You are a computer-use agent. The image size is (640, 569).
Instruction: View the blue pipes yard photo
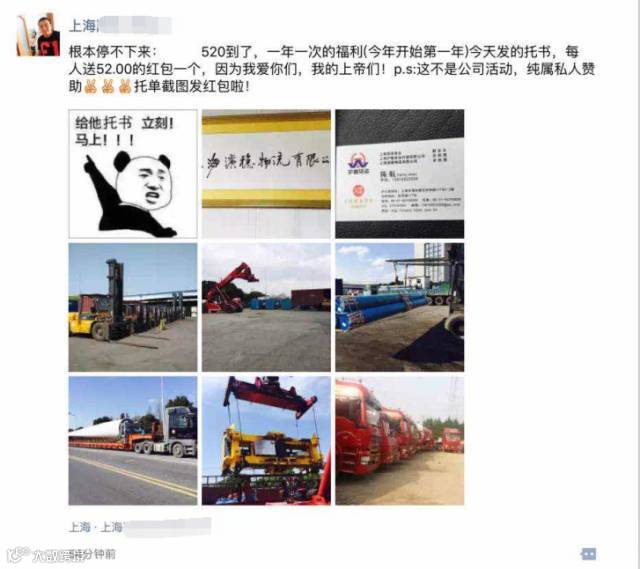(x=400, y=307)
